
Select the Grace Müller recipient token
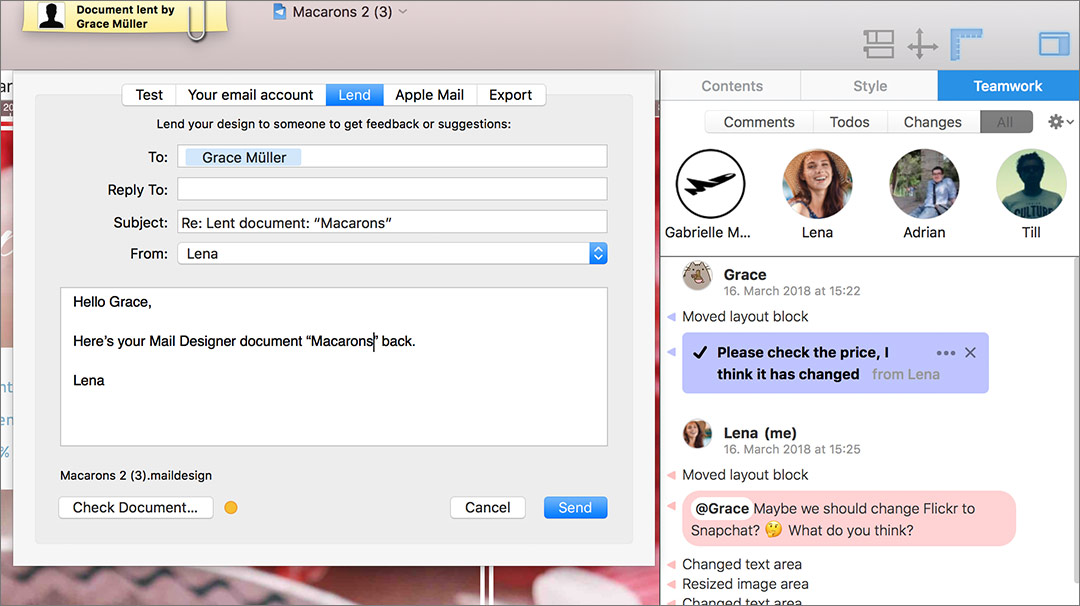point(243,157)
